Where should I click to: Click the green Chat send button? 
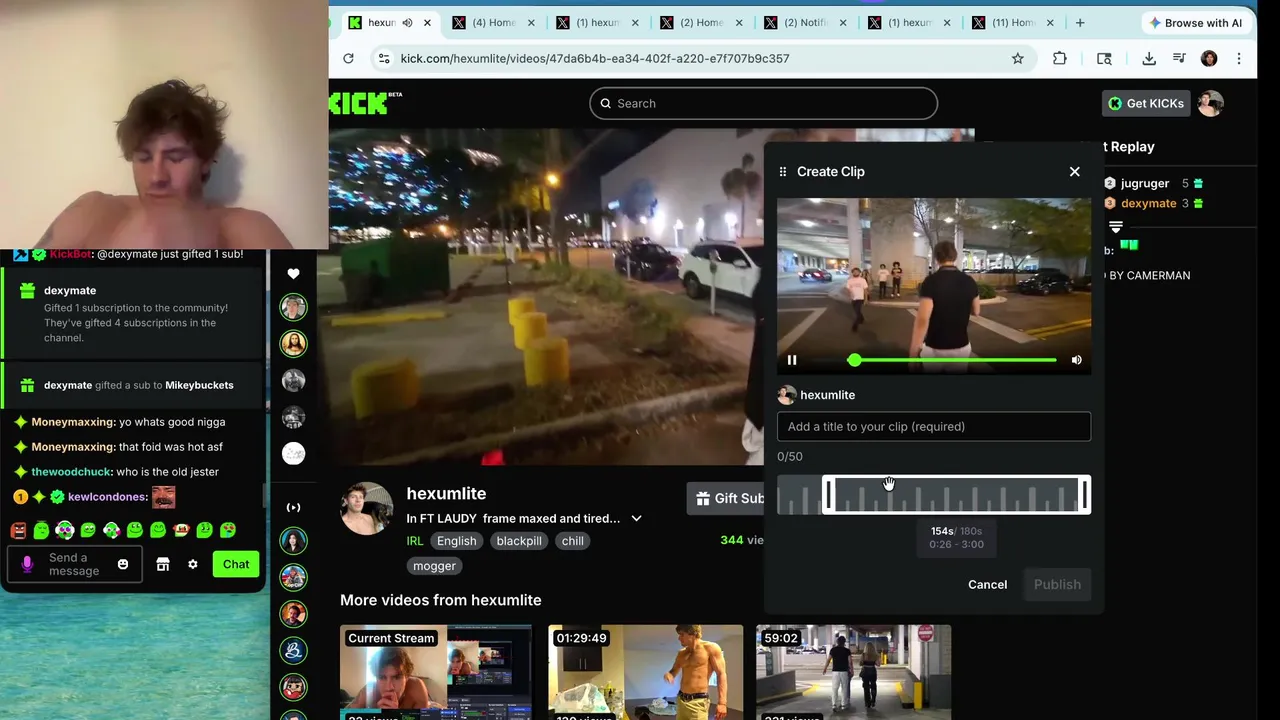point(236,564)
